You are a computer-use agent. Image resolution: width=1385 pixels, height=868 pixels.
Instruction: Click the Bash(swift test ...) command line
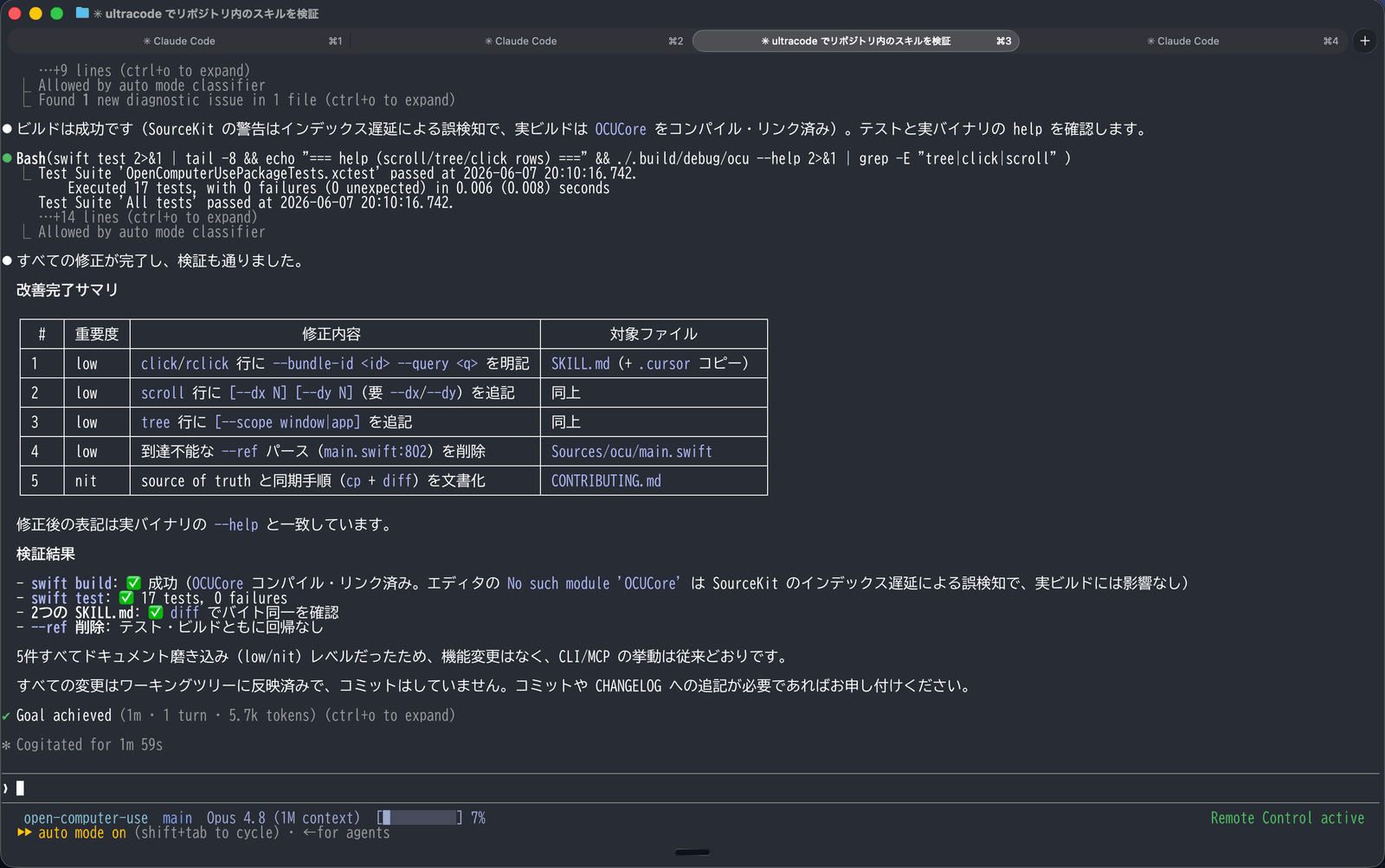pyautogui.click(x=544, y=158)
